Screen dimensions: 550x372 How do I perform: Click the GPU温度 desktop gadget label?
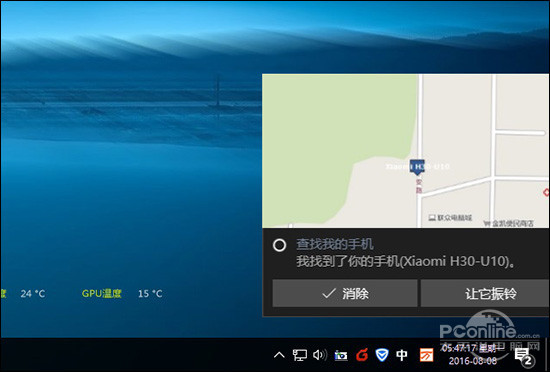click(101, 293)
